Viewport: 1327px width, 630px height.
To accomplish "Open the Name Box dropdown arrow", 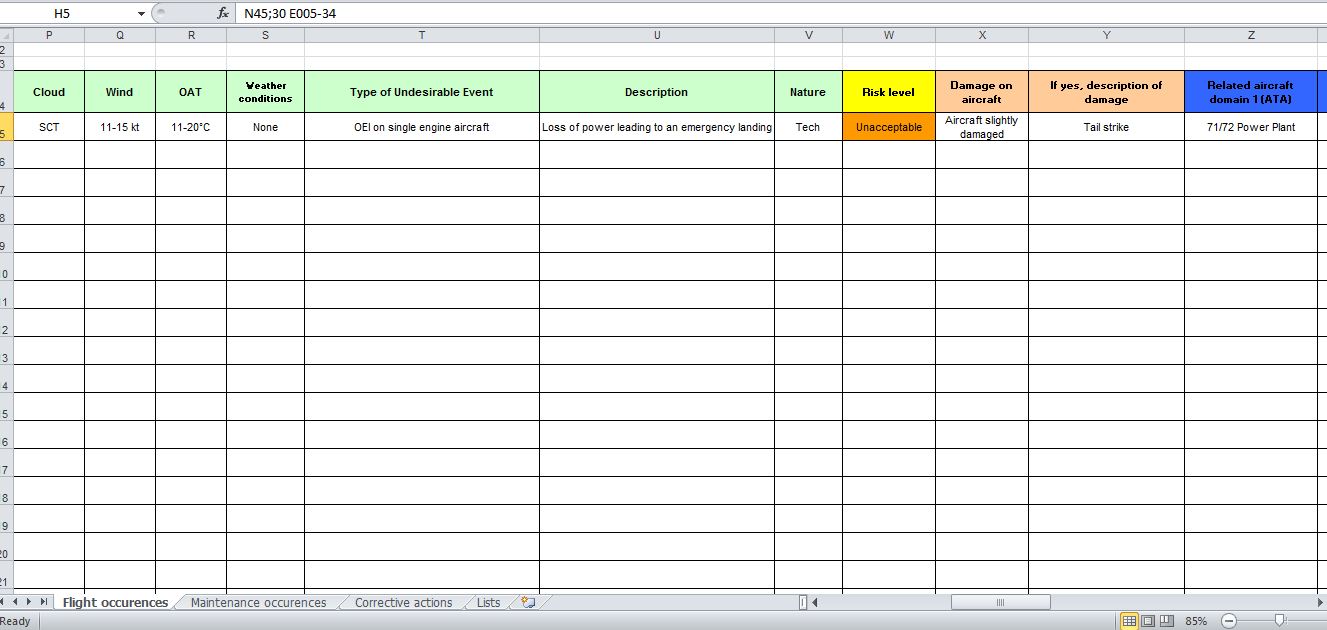I will [x=141, y=14].
